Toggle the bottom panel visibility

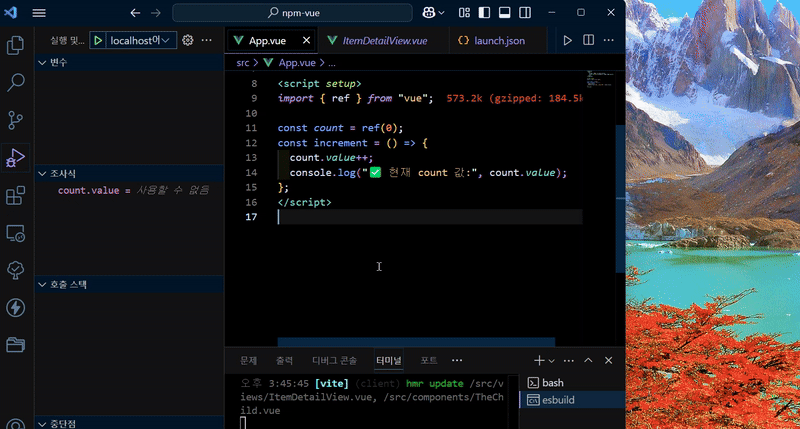click(x=505, y=13)
